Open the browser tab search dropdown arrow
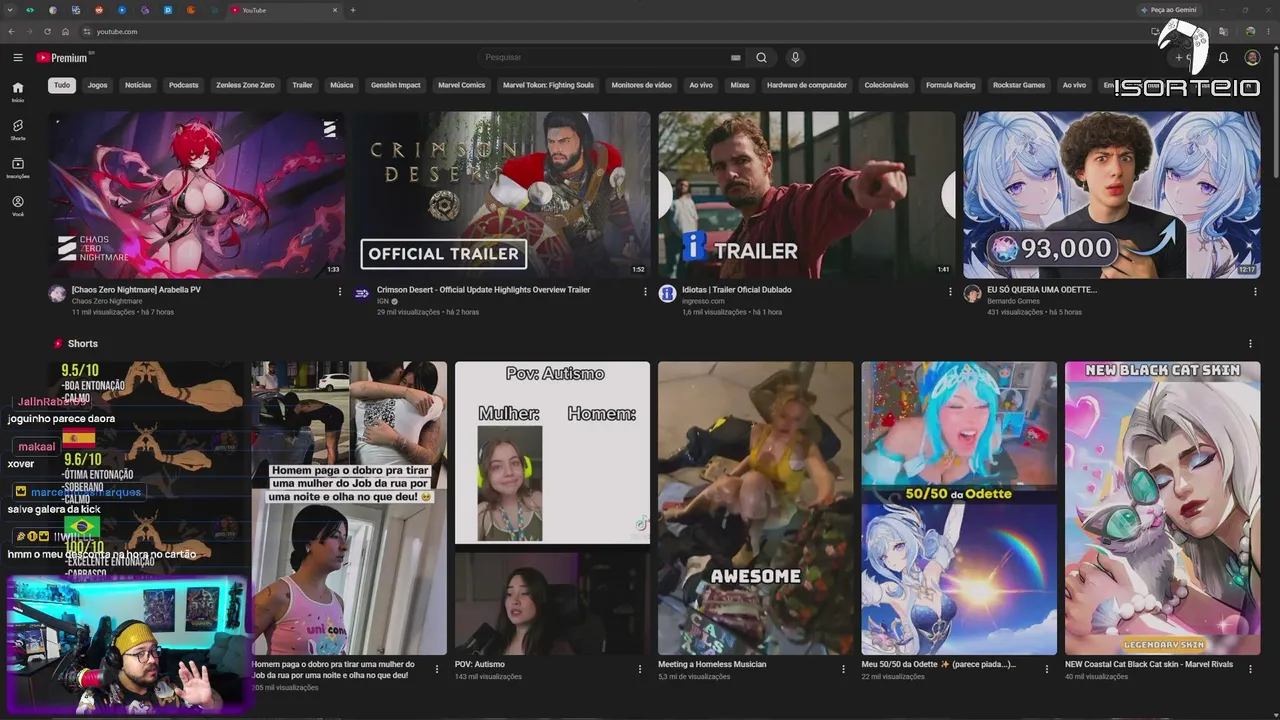Screen dimensions: 1280x720 coord(10,10)
